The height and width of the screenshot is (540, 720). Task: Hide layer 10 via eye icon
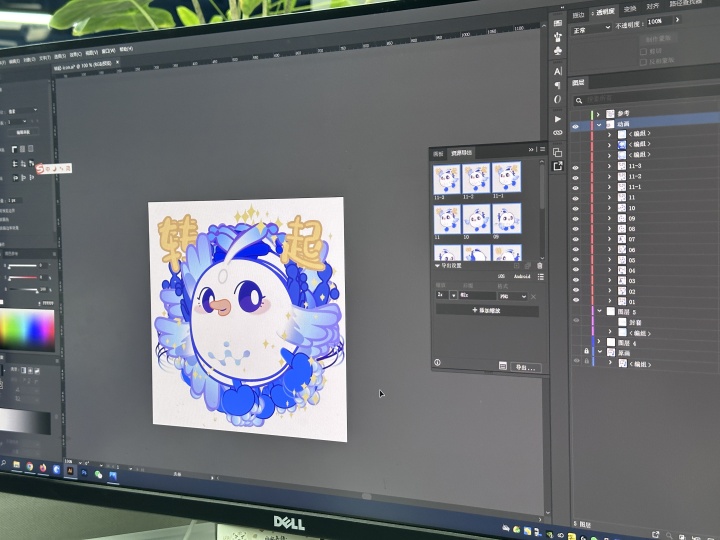575,208
